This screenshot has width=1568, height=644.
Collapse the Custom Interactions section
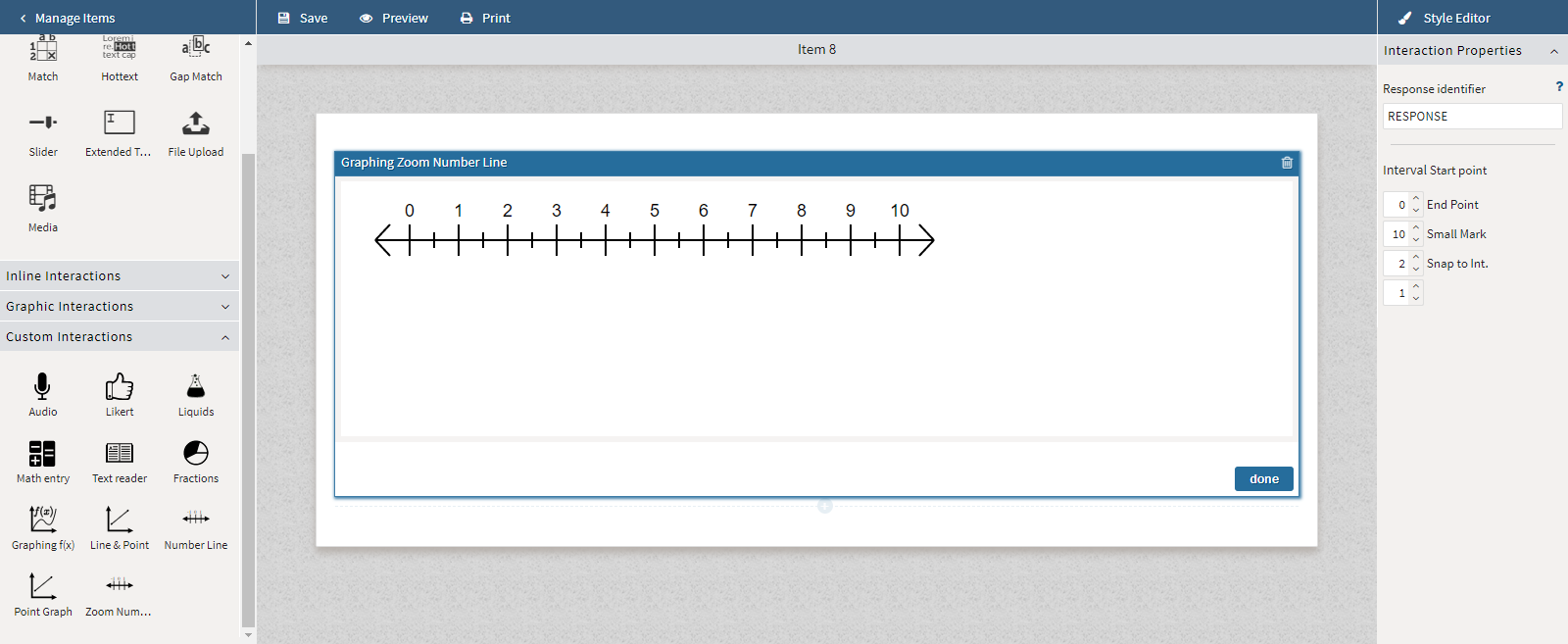(120, 337)
